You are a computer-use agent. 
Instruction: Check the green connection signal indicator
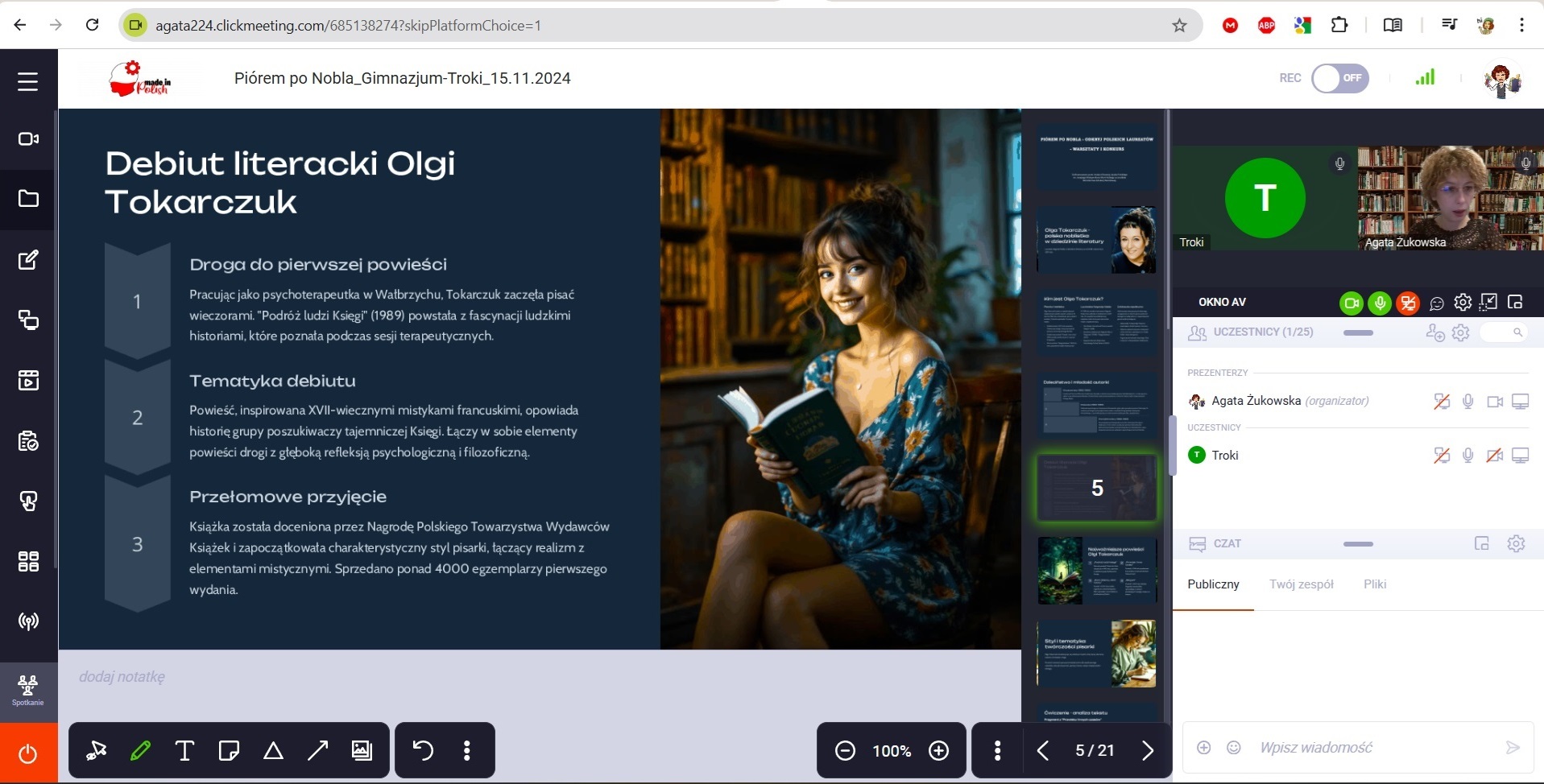tap(1425, 77)
